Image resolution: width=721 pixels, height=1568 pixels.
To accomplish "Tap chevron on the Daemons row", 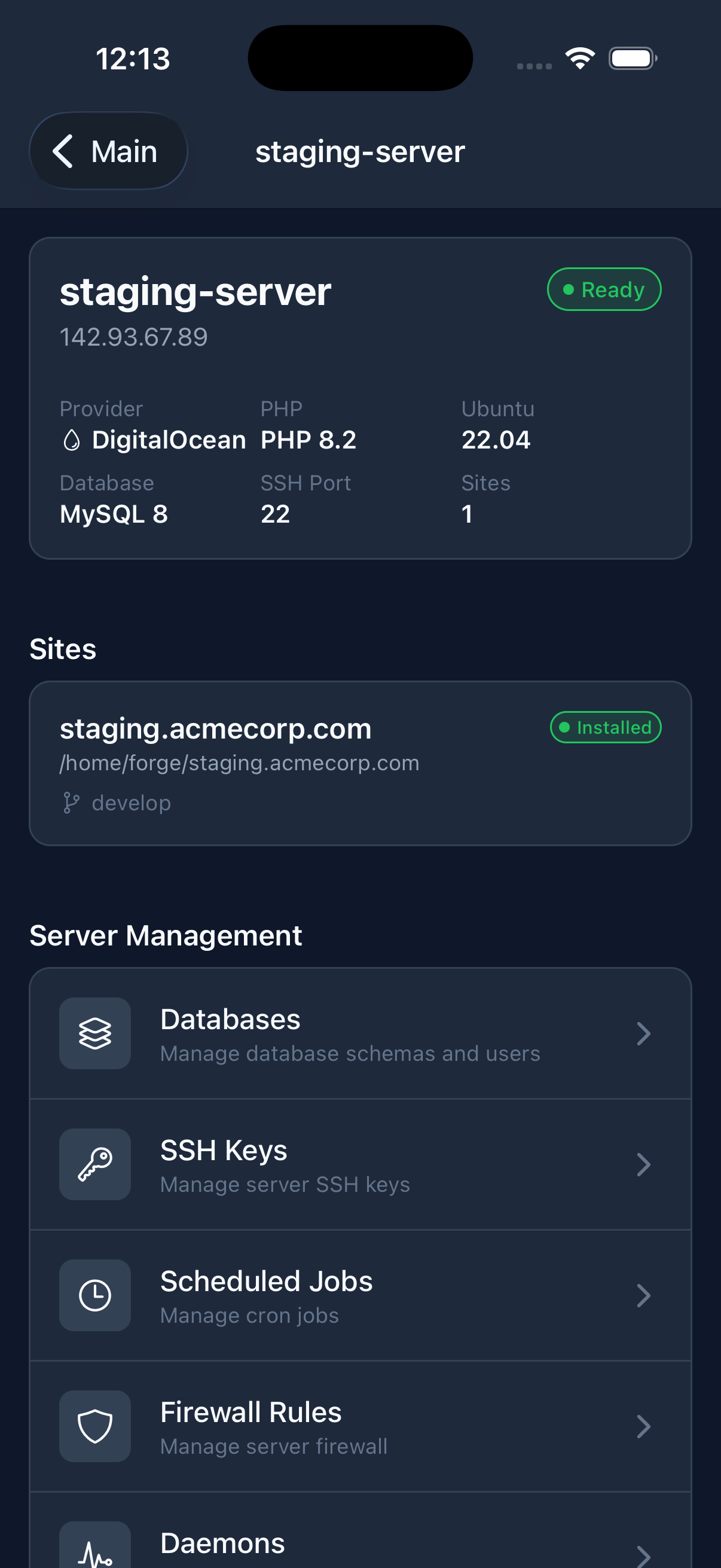I will tap(644, 1556).
